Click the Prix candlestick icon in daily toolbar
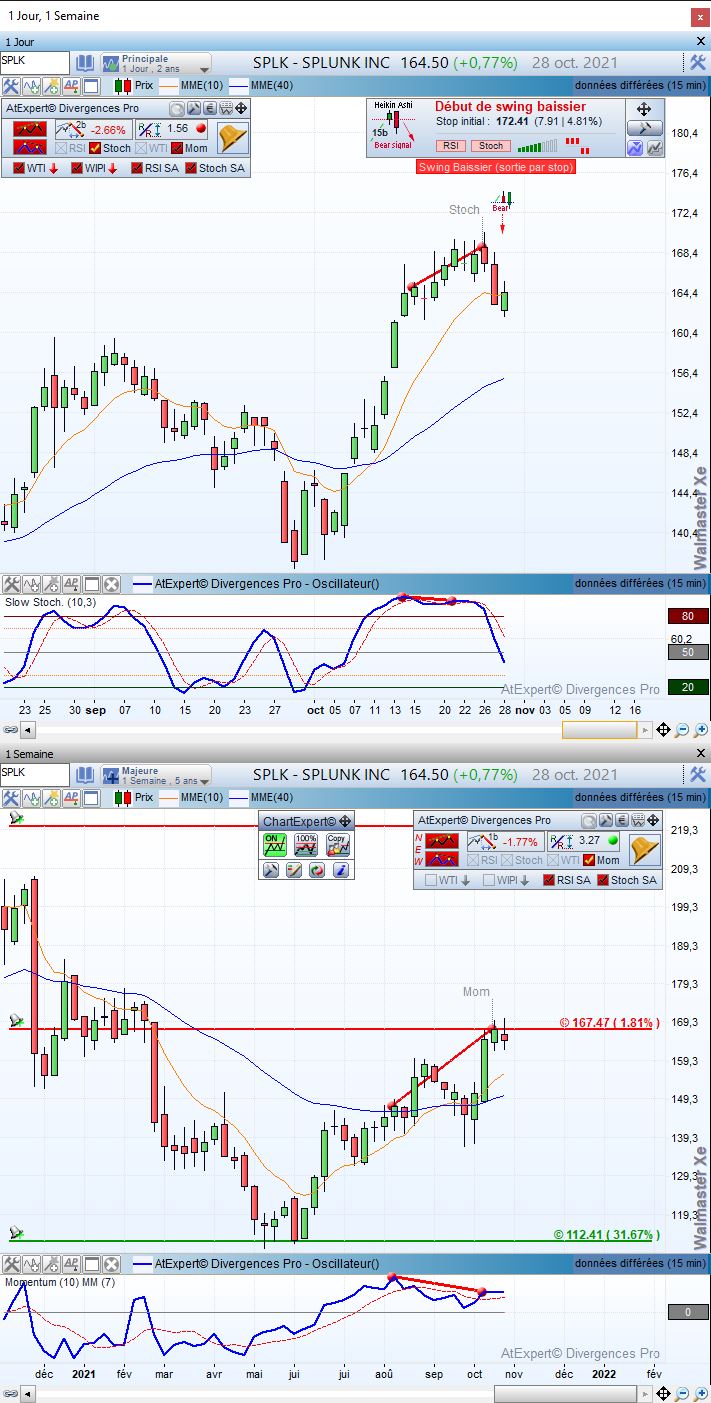711x1403 pixels. (x=121, y=86)
